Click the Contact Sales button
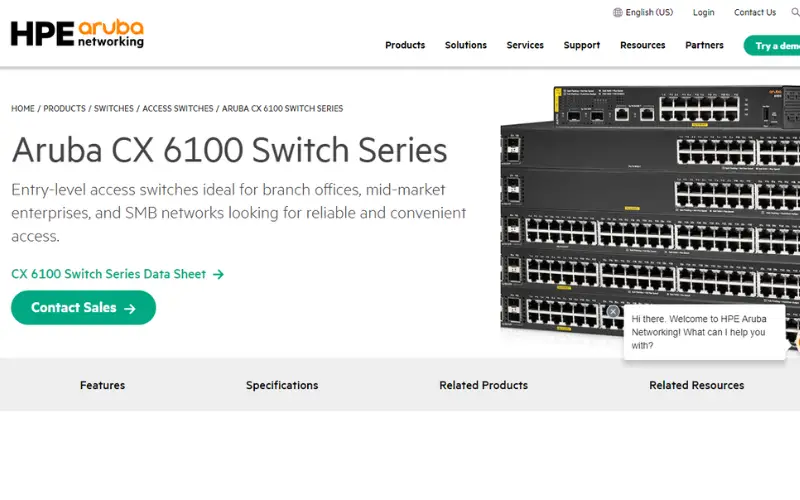The width and height of the screenshot is (800, 500). click(83, 308)
